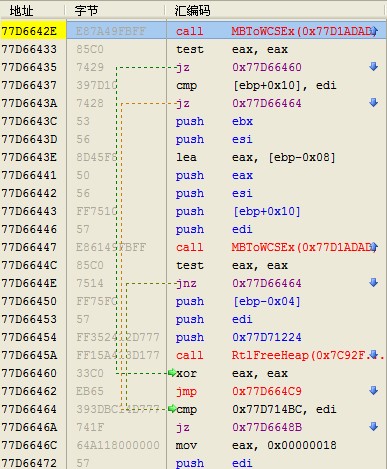Image resolution: width=387 pixels, height=469 pixels.
Task: Click bytes E87A49FBFF in first row
Action: pyautogui.click(x=111, y=31)
